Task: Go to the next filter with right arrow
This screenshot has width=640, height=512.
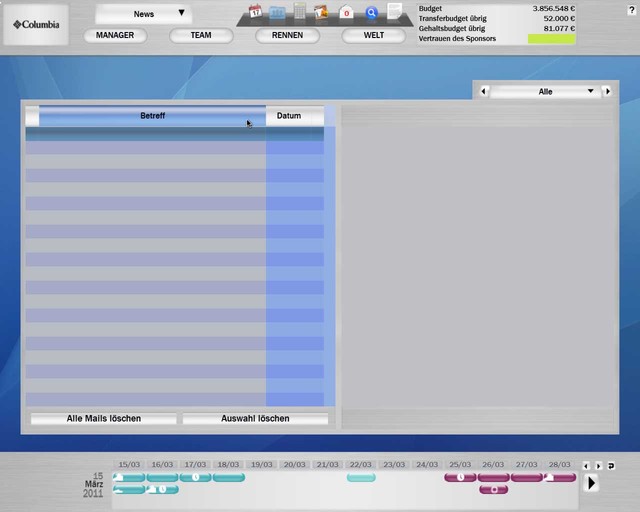Action: (607, 91)
